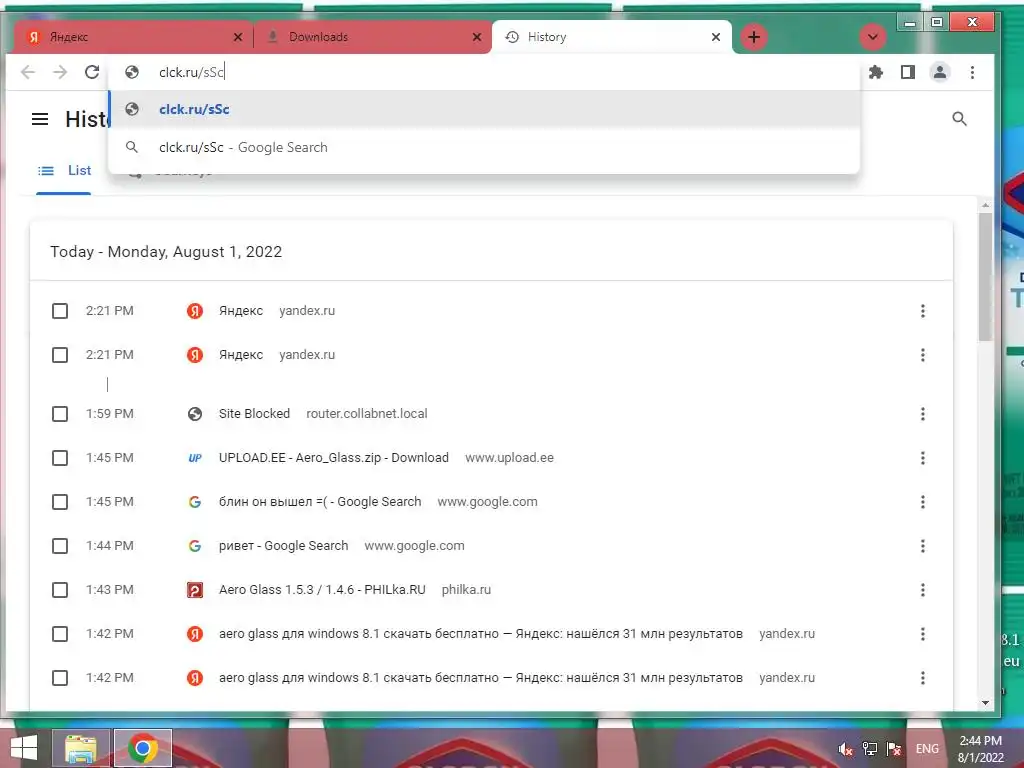Open actions menu for second Яндекс entry
The width and height of the screenshot is (1024, 768).
pyautogui.click(x=923, y=355)
